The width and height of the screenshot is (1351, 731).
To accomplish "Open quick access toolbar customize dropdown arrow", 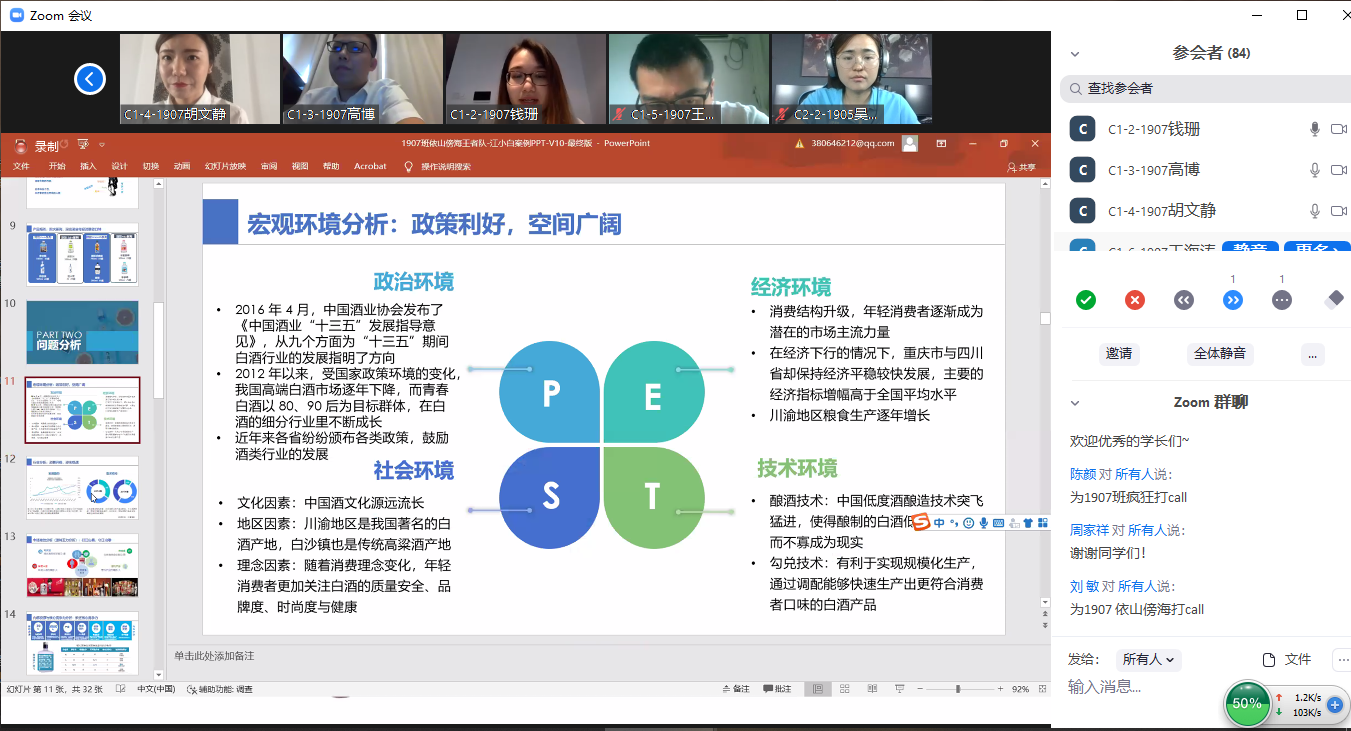I will (101, 145).
